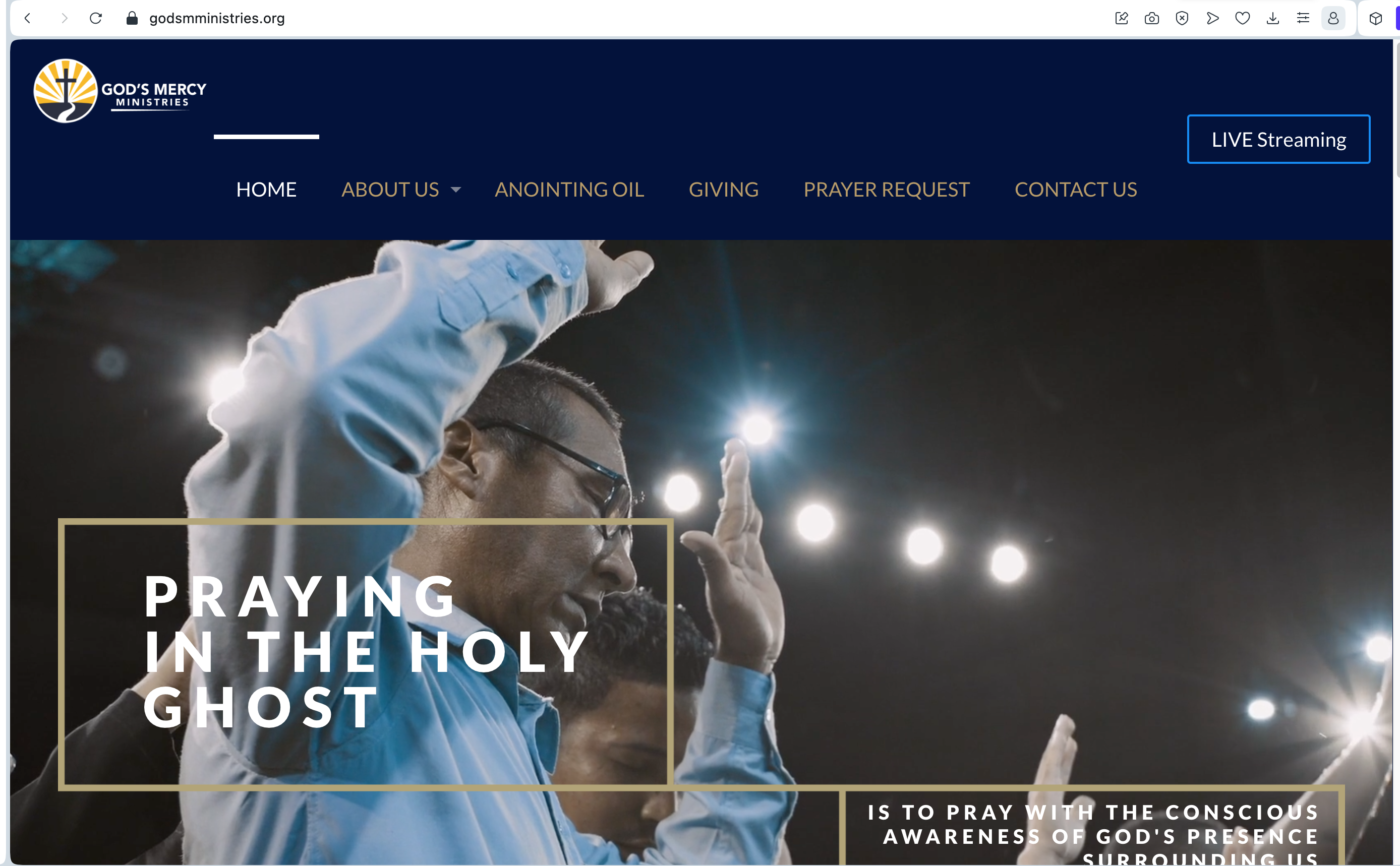The width and height of the screenshot is (1400, 866).
Task: Click the send flow arrow icon
Action: pos(1212,18)
